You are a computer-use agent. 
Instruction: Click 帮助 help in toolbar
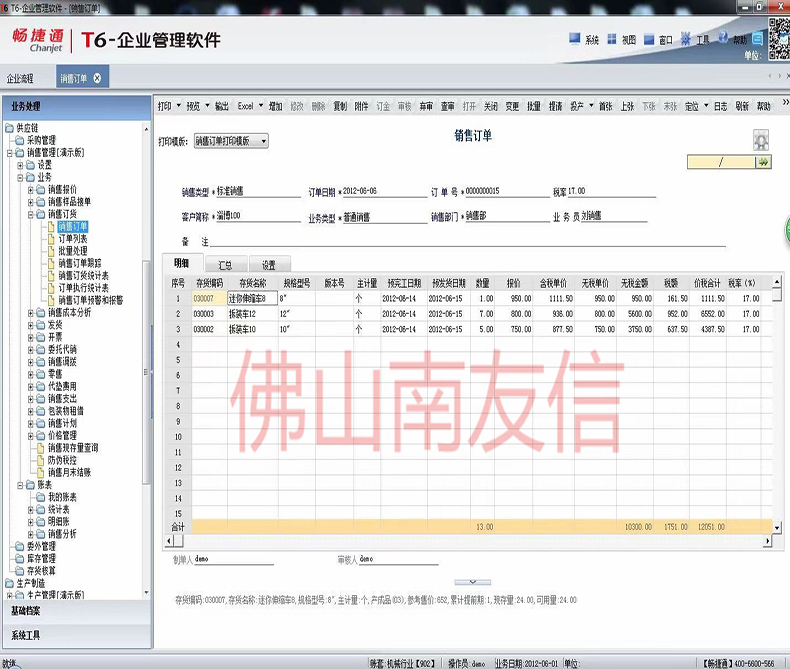coord(764,106)
